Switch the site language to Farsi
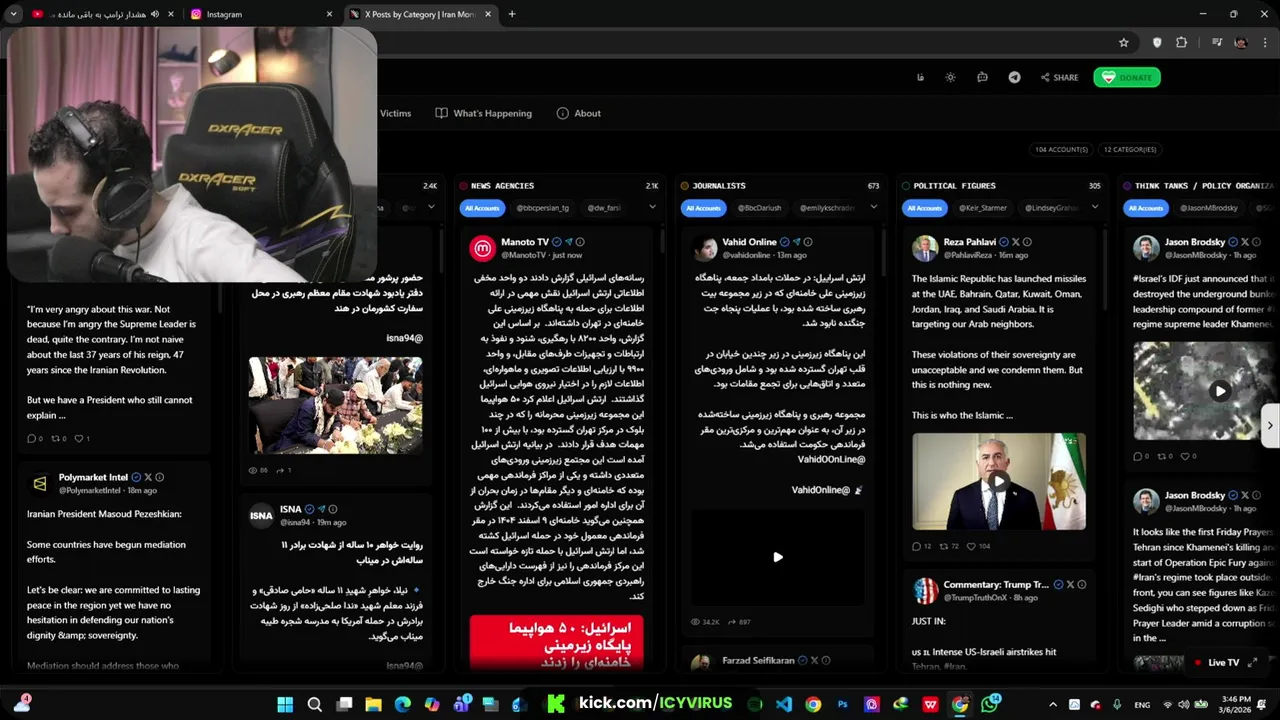Image resolution: width=1280 pixels, height=720 pixels. (x=920, y=77)
